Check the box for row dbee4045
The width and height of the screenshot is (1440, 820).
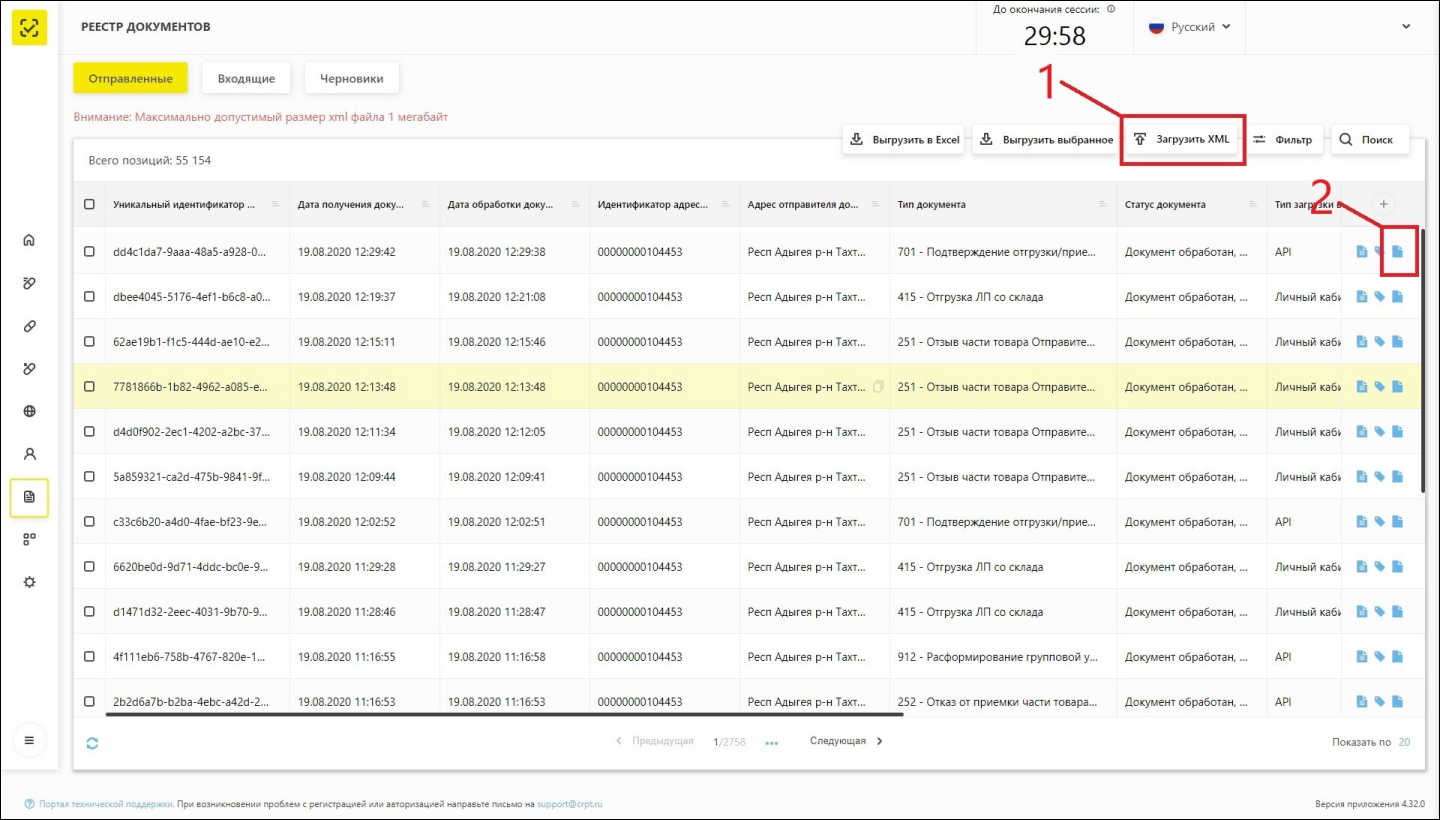89,296
